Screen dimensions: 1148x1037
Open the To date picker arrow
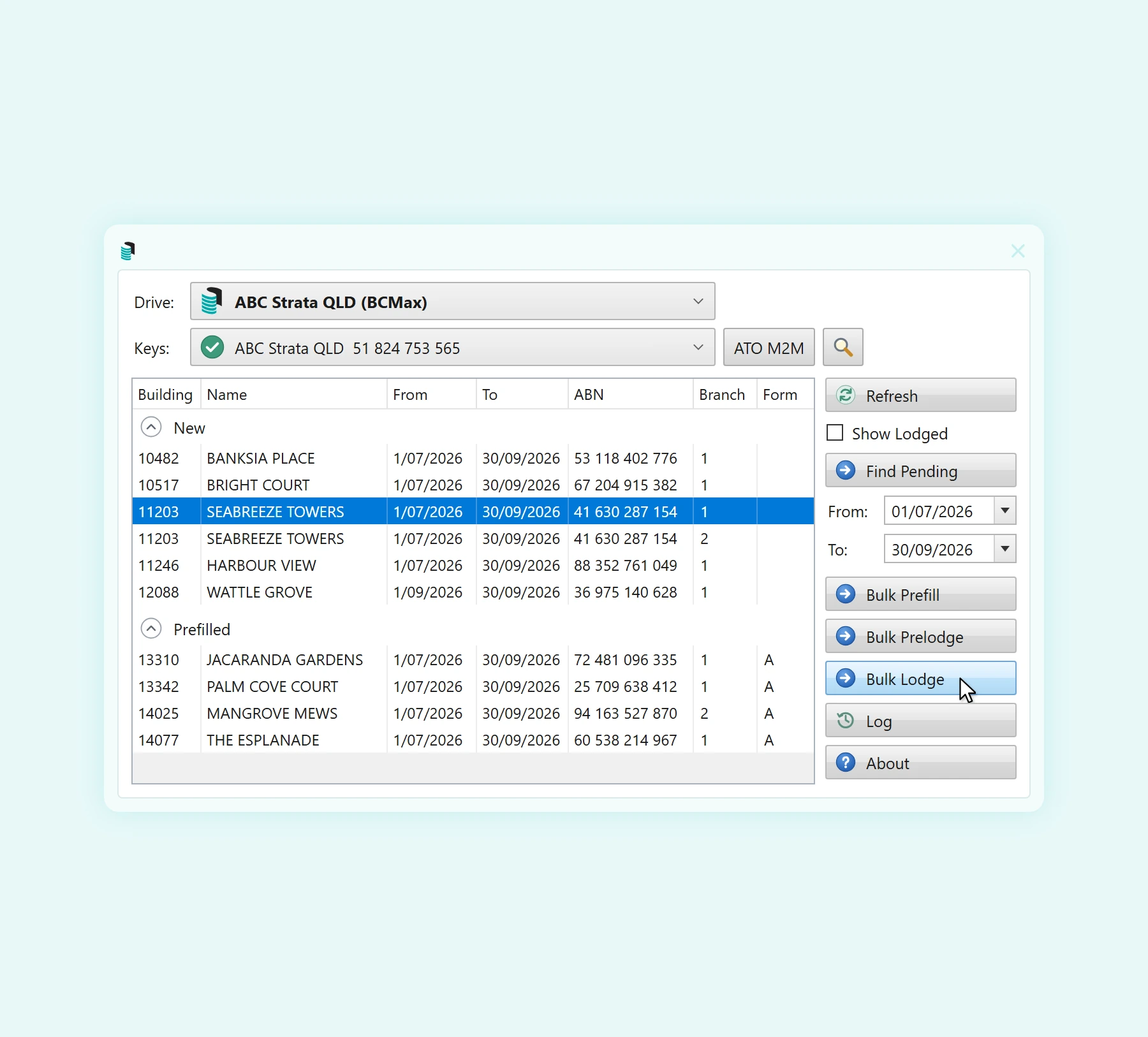point(1004,549)
